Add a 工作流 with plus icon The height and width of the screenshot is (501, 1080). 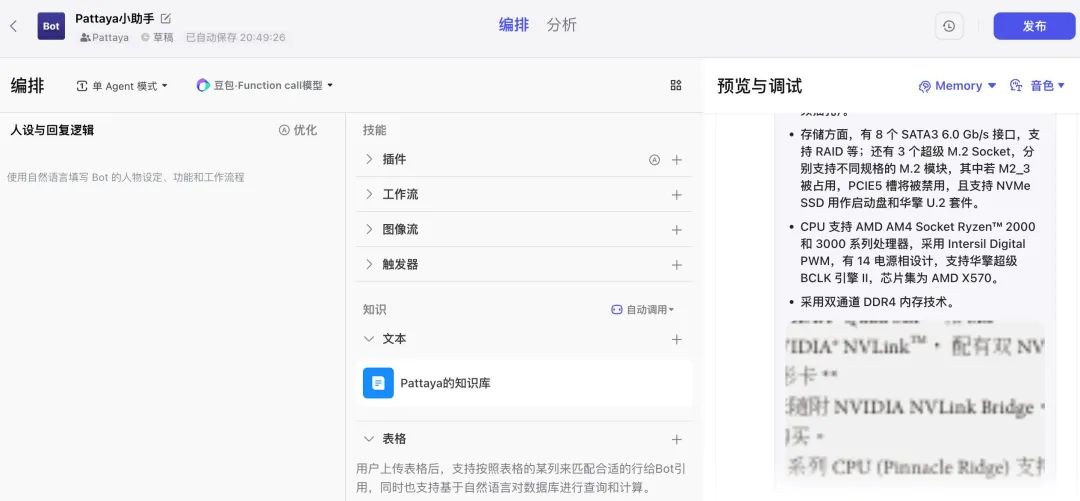pyautogui.click(x=676, y=195)
